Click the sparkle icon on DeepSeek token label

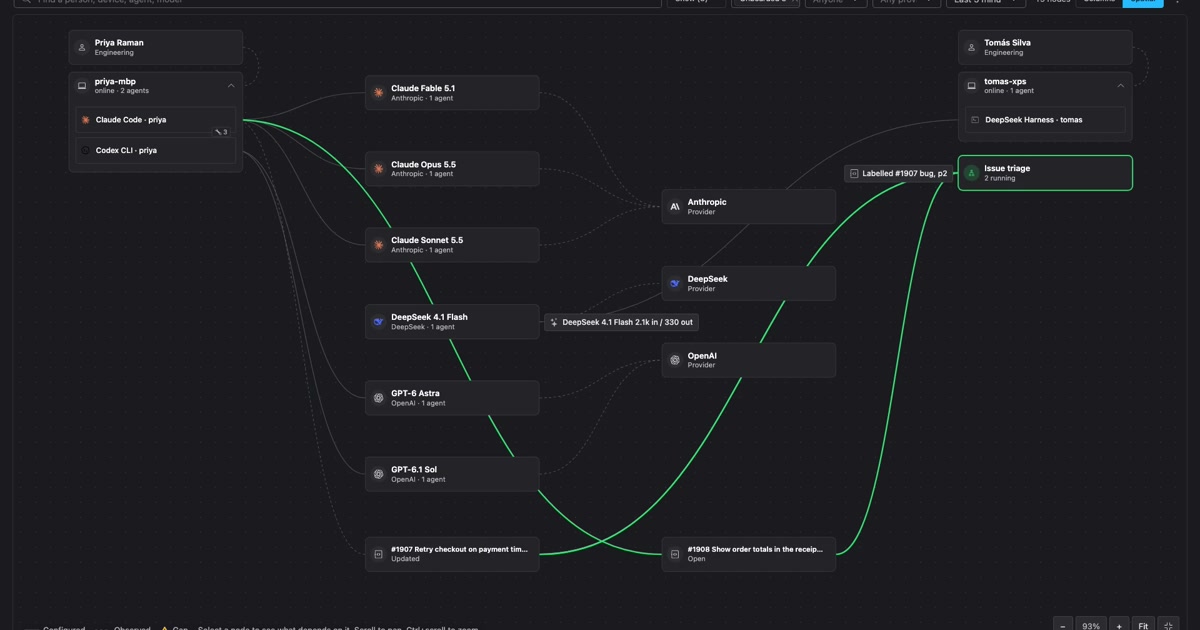point(554,323)
